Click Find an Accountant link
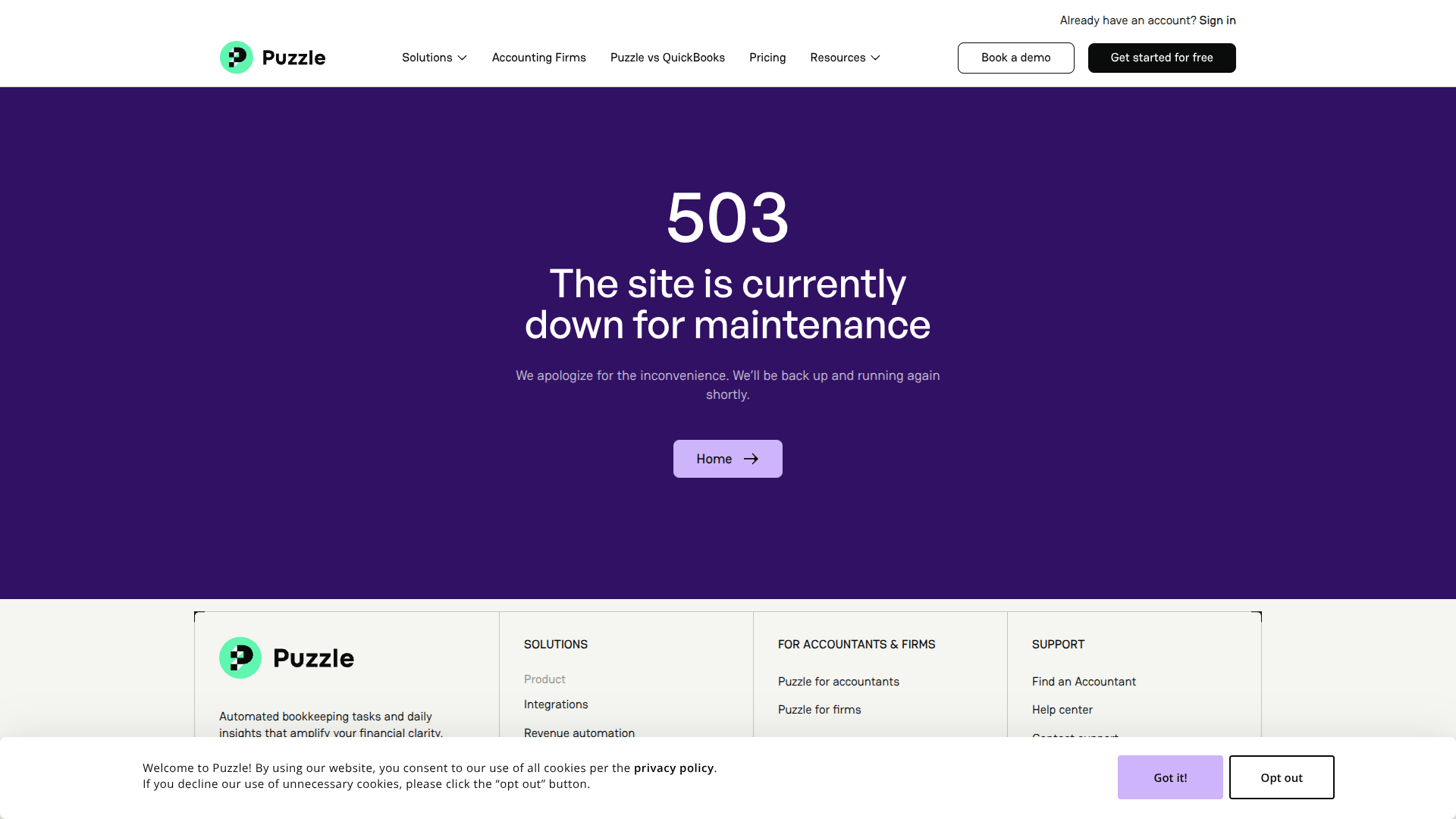The width and height of the screenshot is (1456, 819). [x=1083, y=682]
